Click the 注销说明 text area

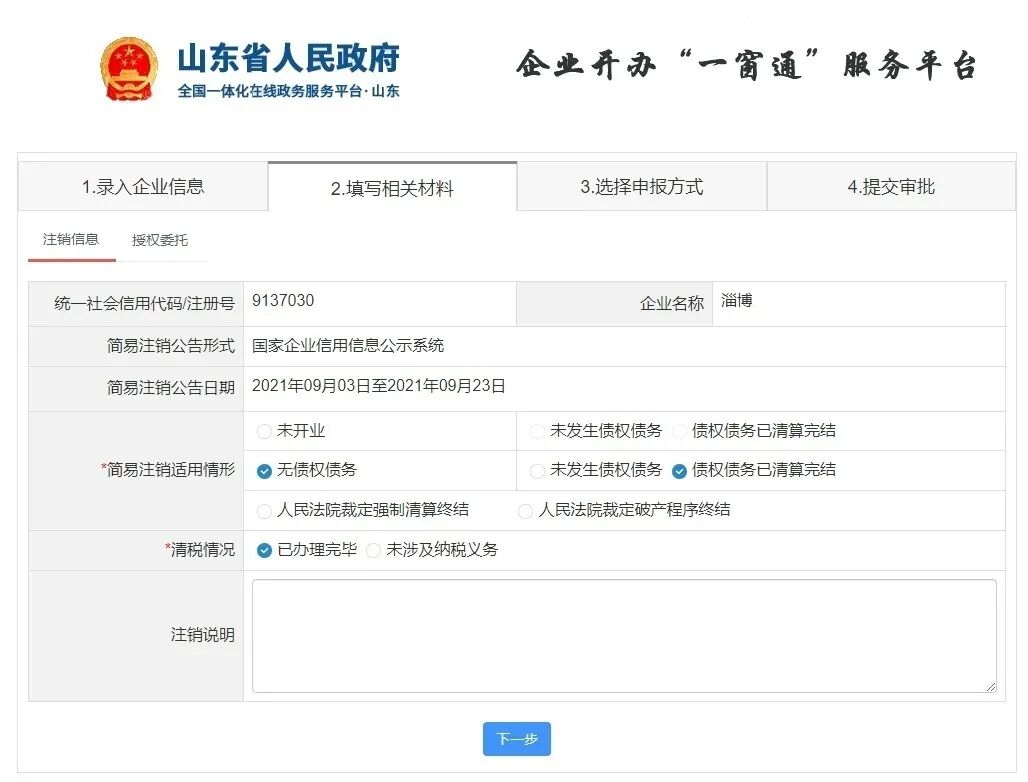point(624,636)
